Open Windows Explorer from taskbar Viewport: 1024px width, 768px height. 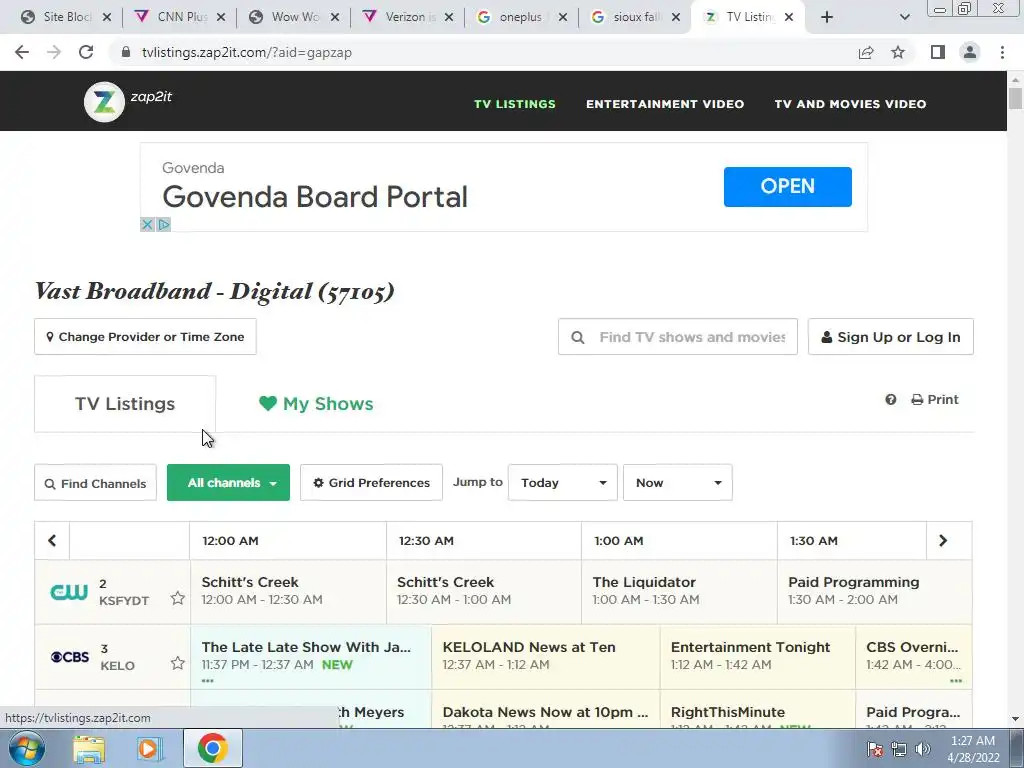(x=89, y=748)
